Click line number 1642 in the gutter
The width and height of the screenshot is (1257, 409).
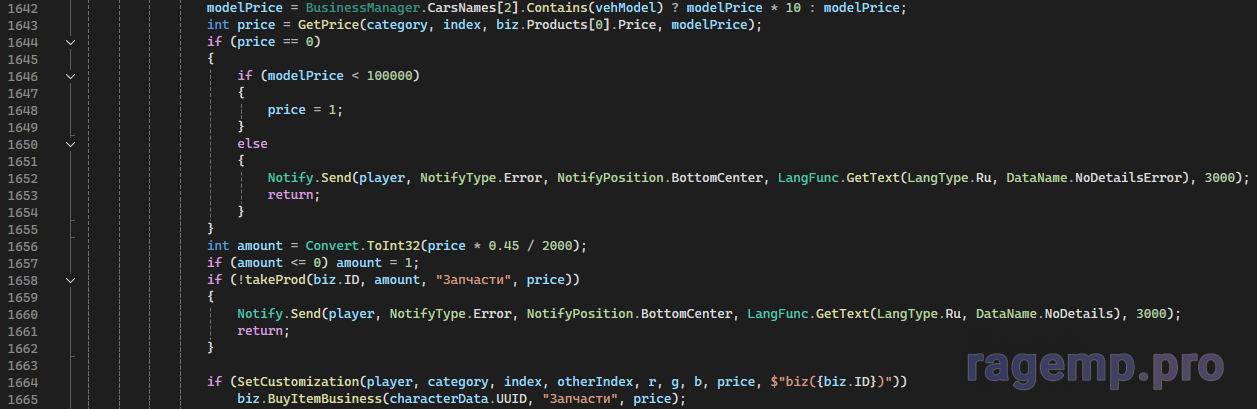(x=23, y=8)
